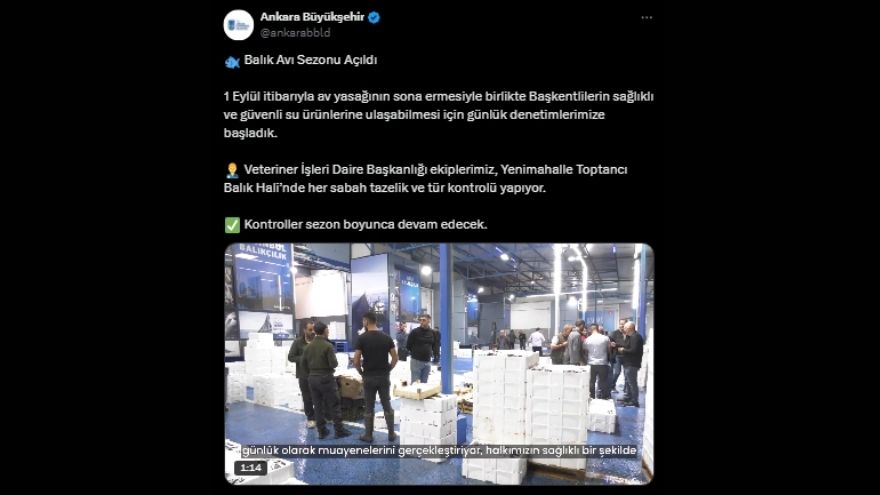Click the BALIKÇILIK sign in the video
880x495 pixels.
[262, 251]
